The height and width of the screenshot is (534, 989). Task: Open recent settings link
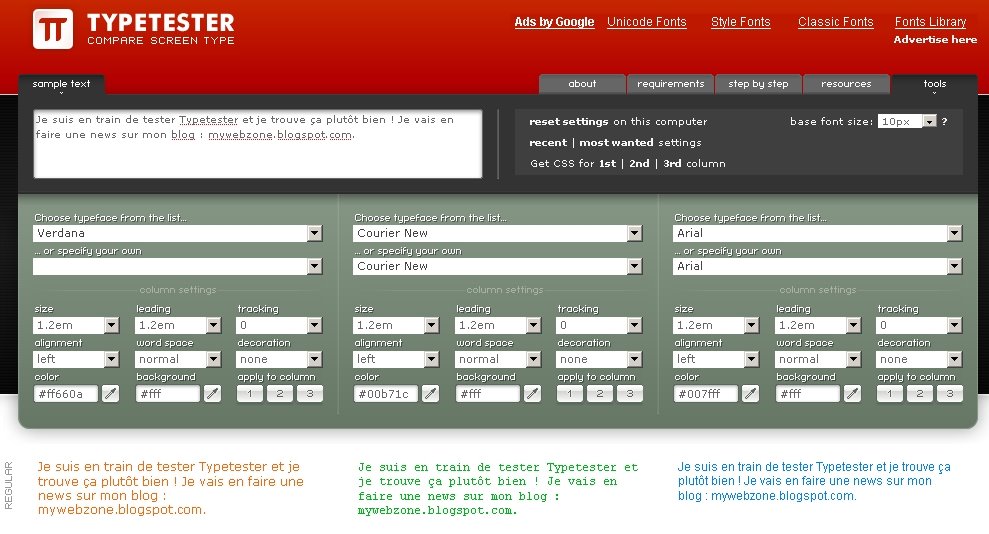[547, 142]
